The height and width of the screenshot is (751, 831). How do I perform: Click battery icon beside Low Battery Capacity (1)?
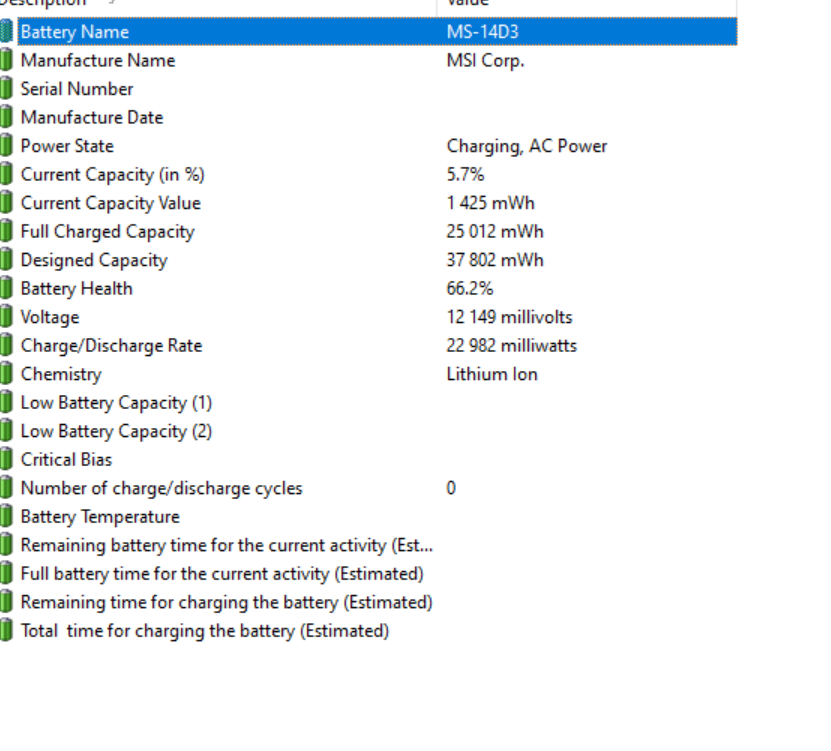[x=6, y=403]
